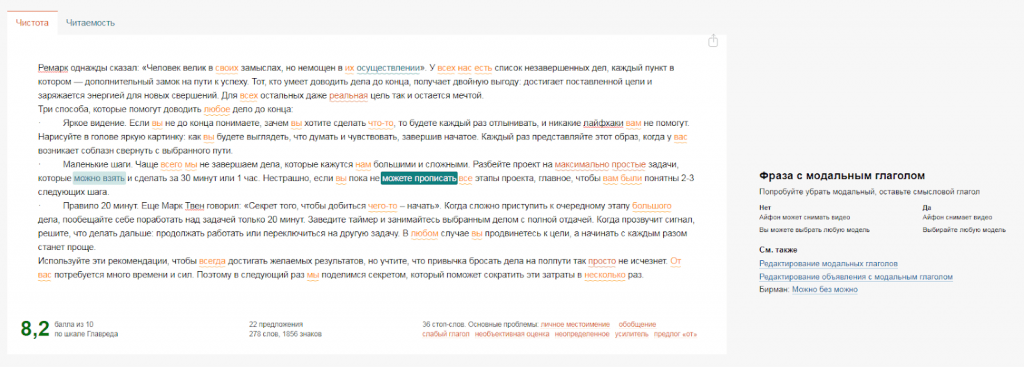Click the underlined word несколько
Screen dimensions: 1024x367
(605, 275)
